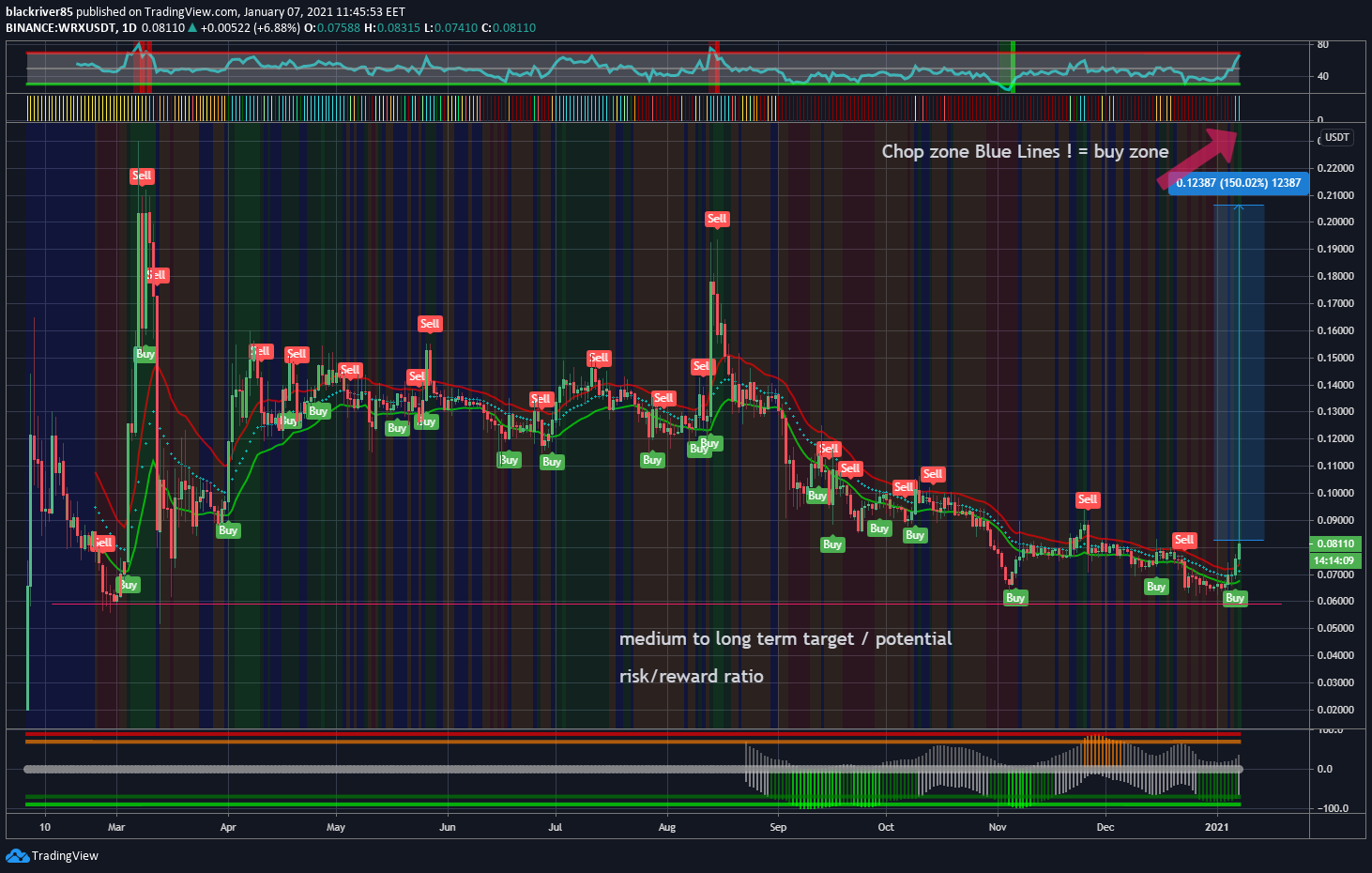
Task: Click the Sell marker in late November
Action: (1088, 499)
